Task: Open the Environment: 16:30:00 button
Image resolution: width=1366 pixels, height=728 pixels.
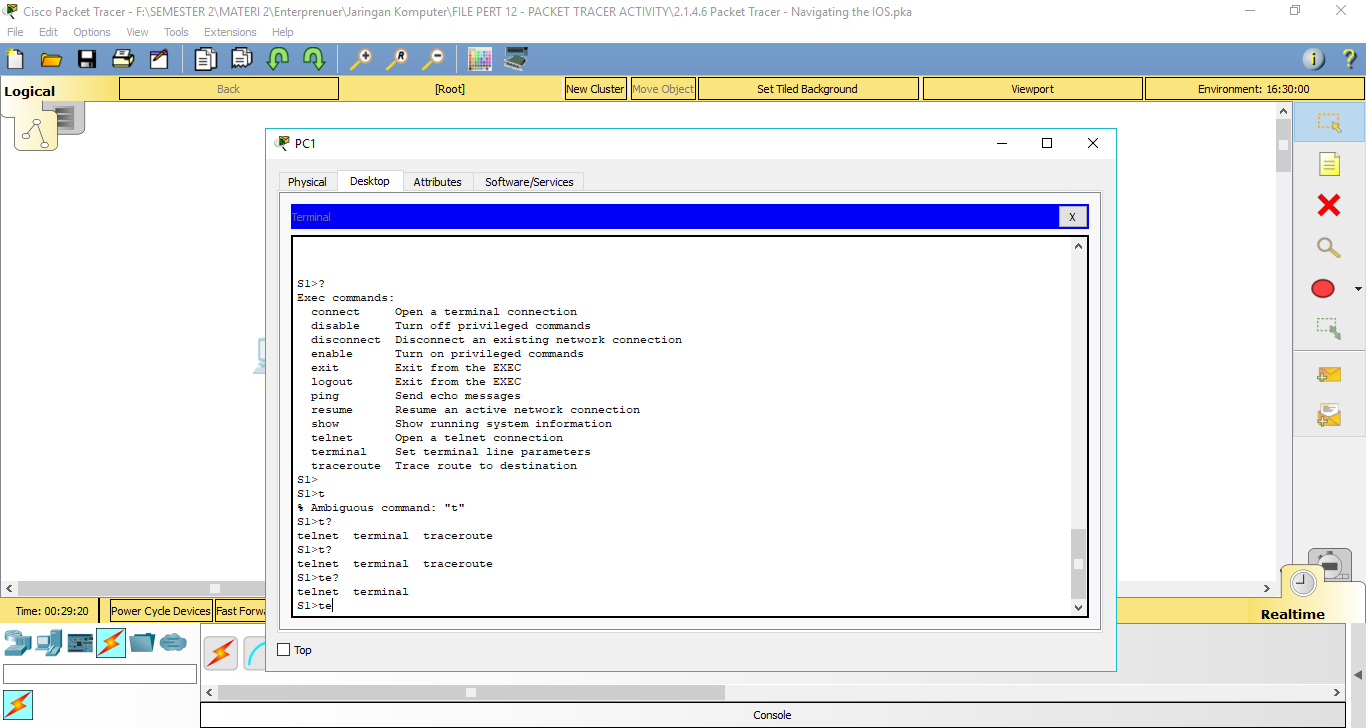Action: pos(1253,89)
